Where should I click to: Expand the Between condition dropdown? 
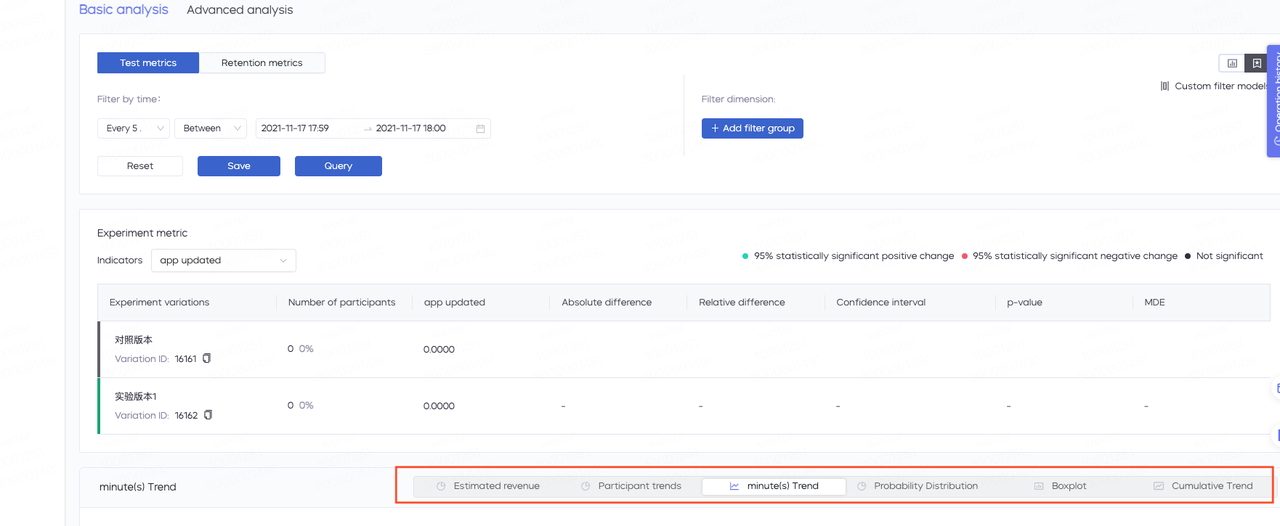click(211, 128)
